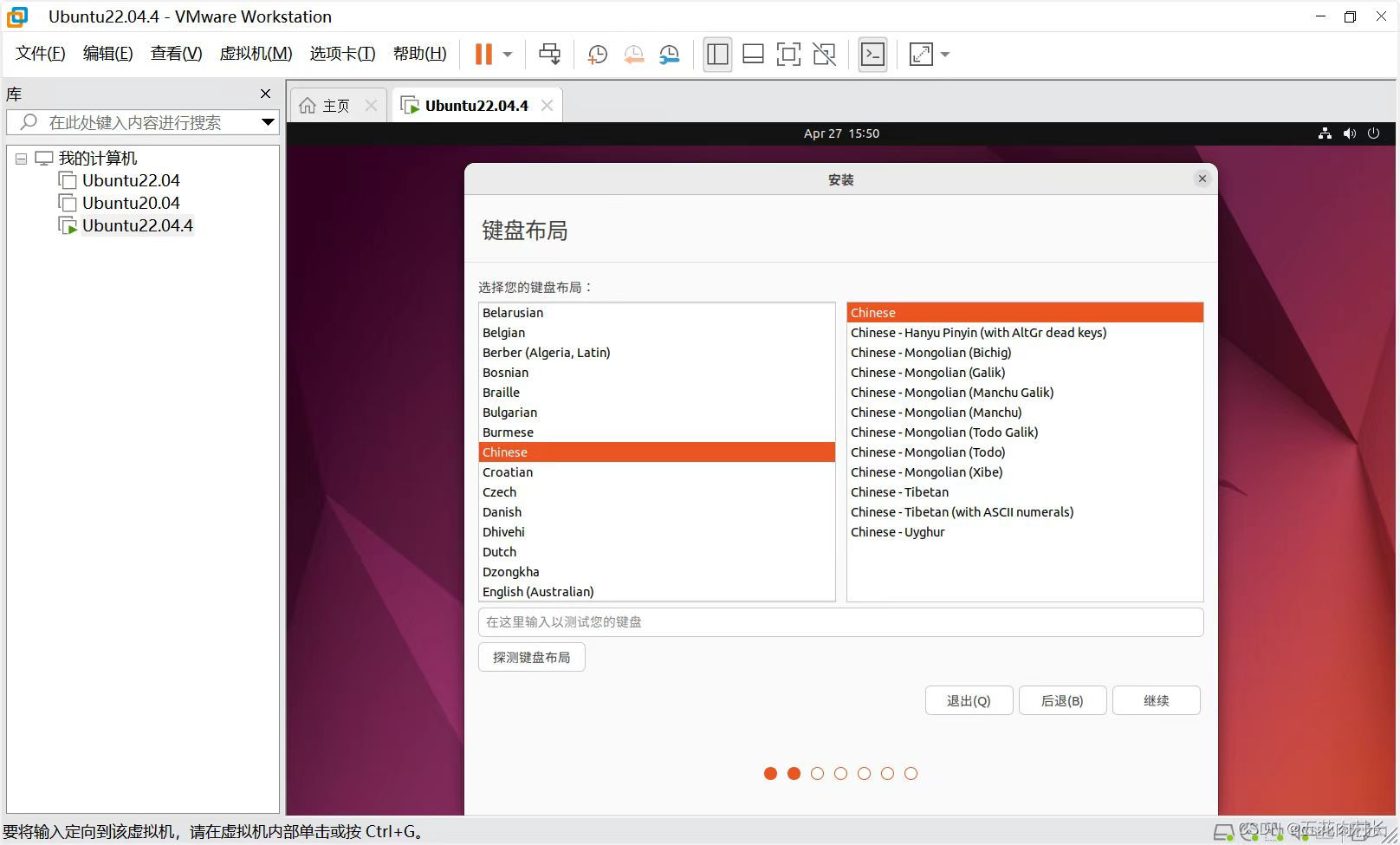Close the 主页 tab
The width and height of the screenshot is (1400, 845).
click(371, 106)
